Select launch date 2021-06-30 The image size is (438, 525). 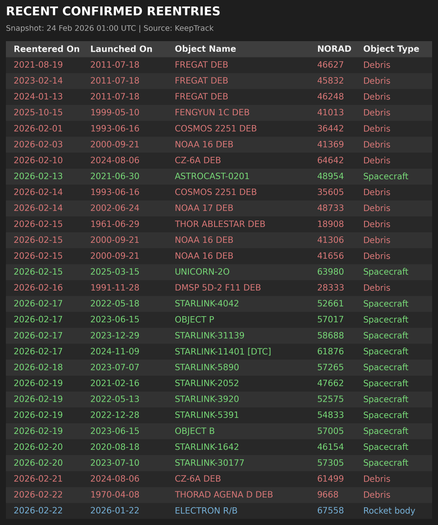tap(115, 176)
